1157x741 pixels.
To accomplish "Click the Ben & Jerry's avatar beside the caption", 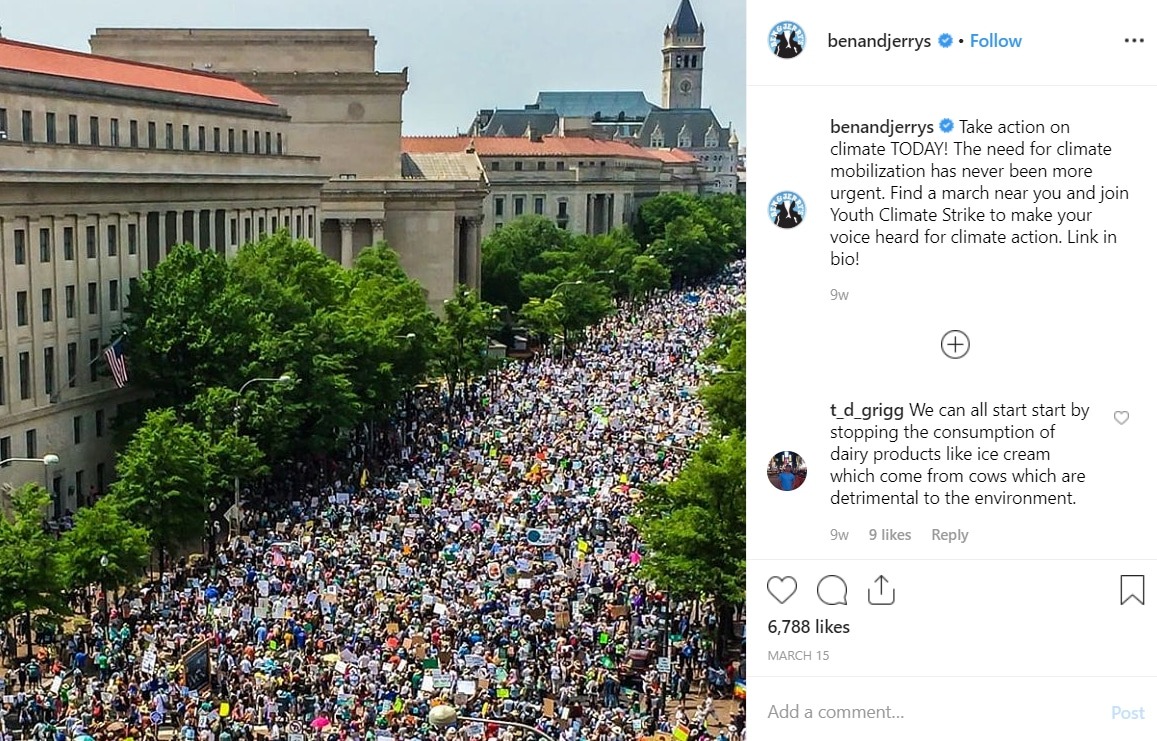I will pyautogui.click(x=787, y=210).
